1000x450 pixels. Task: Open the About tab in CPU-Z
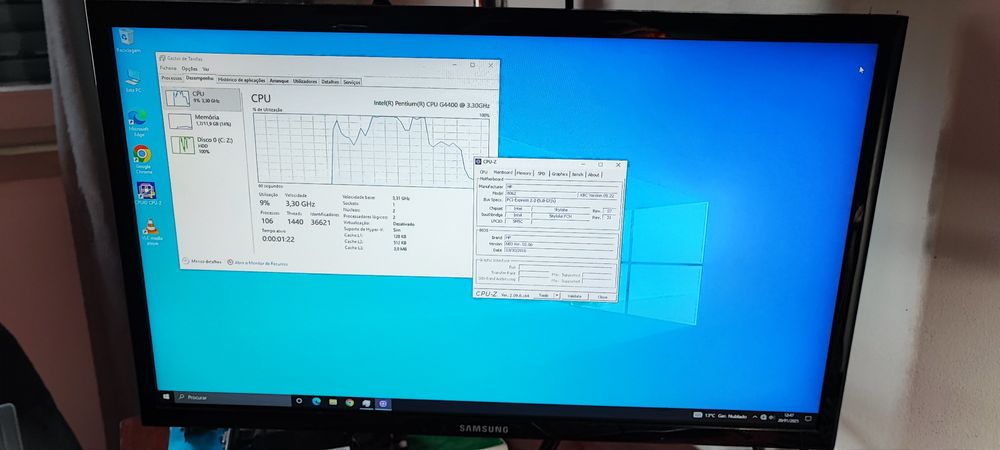click(593, 175)
